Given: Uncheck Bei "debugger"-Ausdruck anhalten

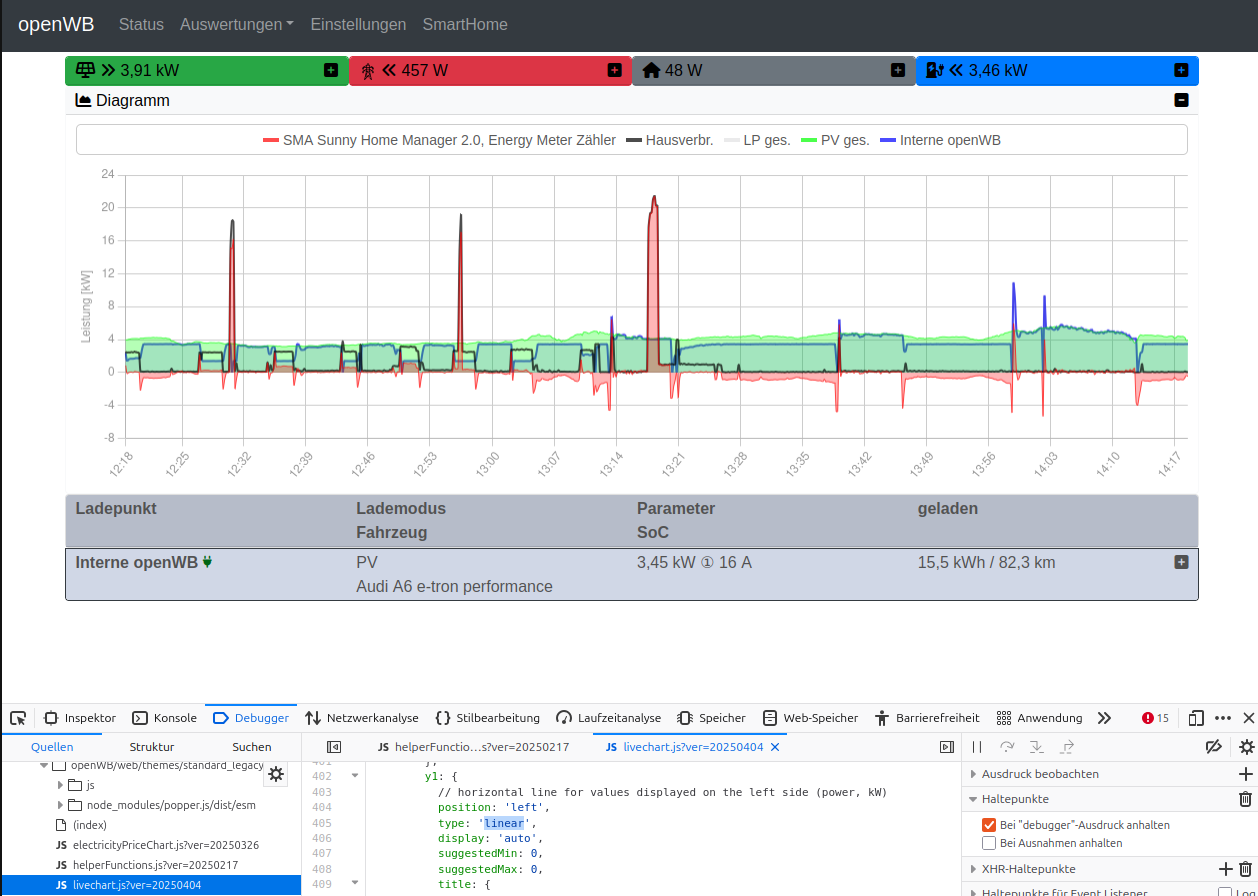Looking at the screenshot, I should point(988,824).
